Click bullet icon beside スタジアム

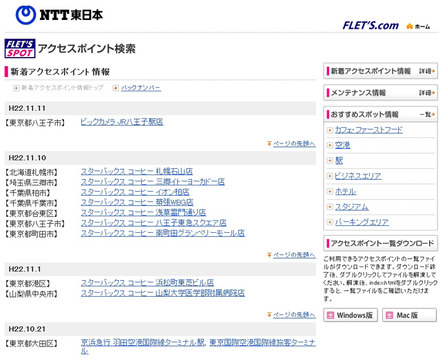(330, 207)
